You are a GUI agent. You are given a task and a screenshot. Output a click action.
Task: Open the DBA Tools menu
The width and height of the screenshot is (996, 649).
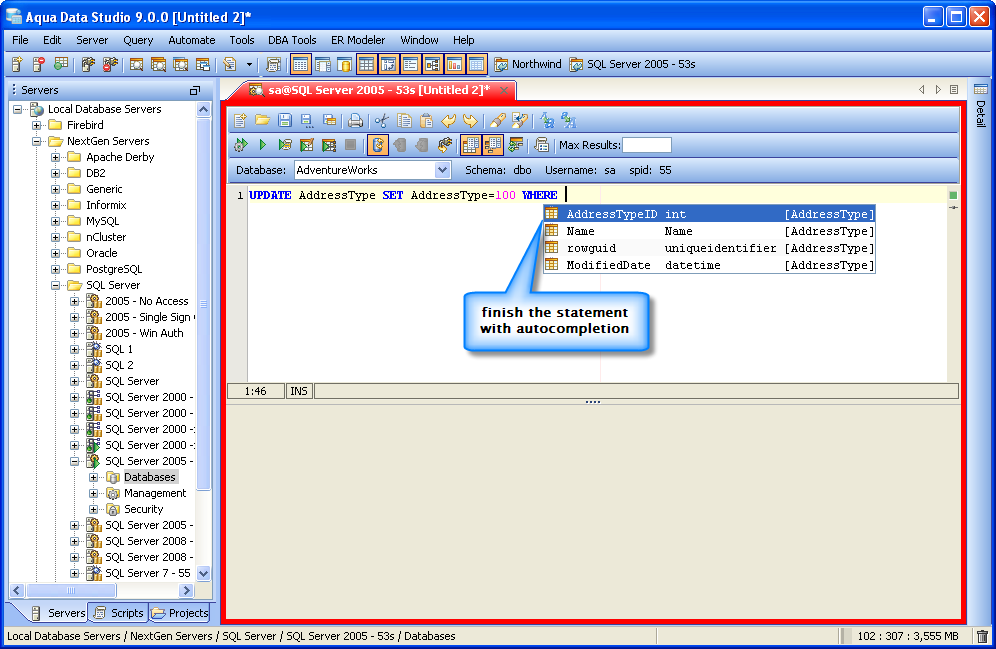[x=292, y=40]
